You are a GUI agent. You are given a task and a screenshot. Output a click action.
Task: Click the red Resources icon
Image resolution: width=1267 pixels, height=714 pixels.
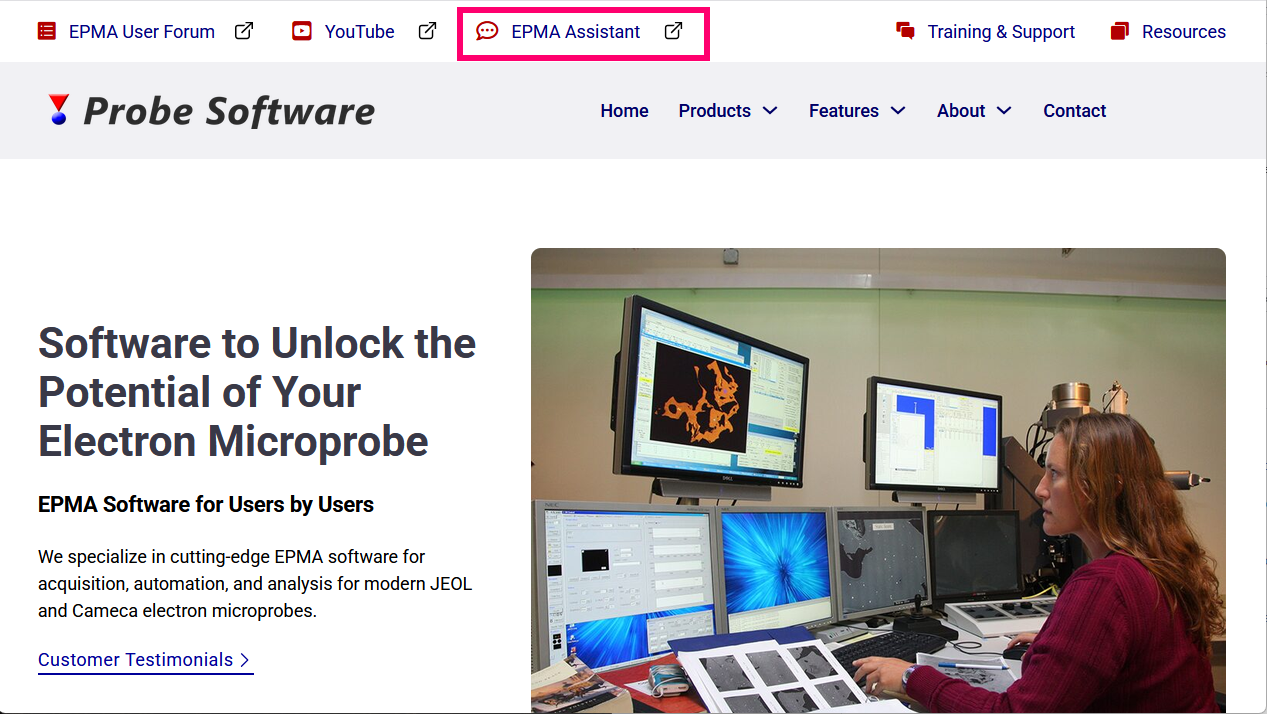coord(1120,31)
